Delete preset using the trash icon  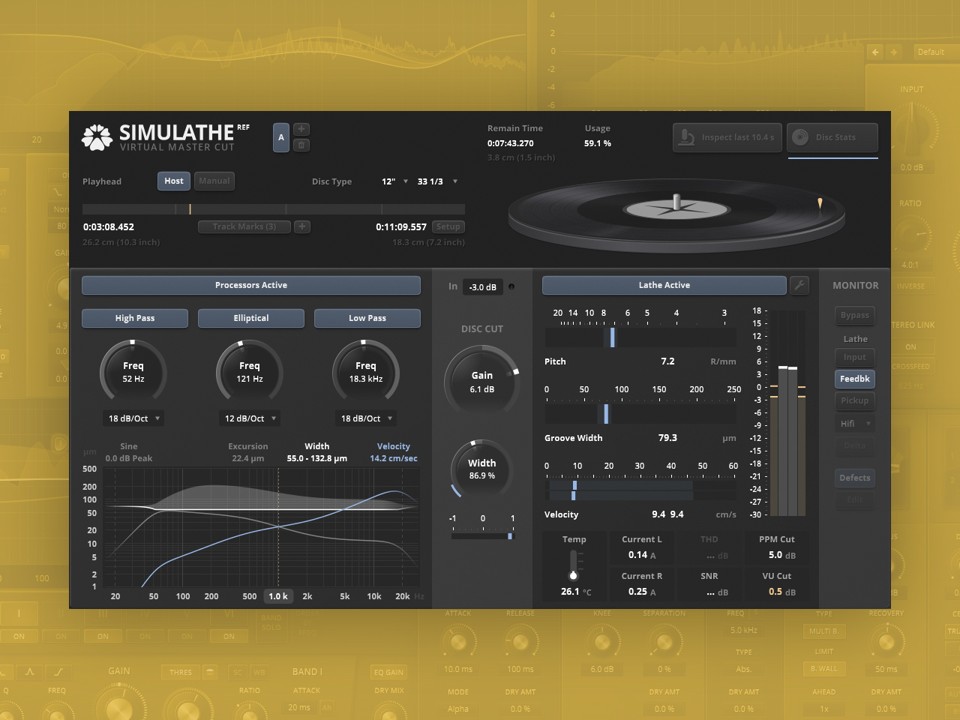301,145
